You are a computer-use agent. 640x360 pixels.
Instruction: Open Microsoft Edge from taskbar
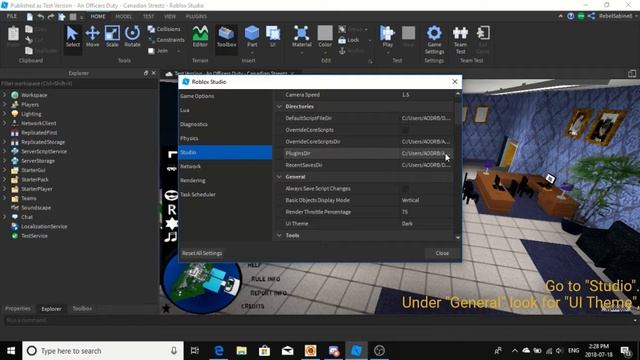click(x=219, y=351)
